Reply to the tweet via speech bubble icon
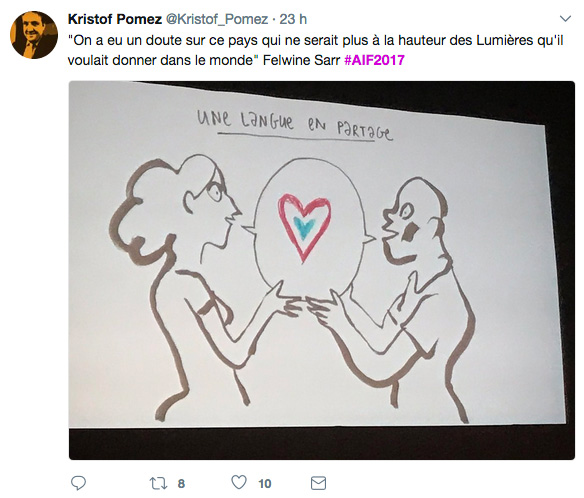 [79, 483]
